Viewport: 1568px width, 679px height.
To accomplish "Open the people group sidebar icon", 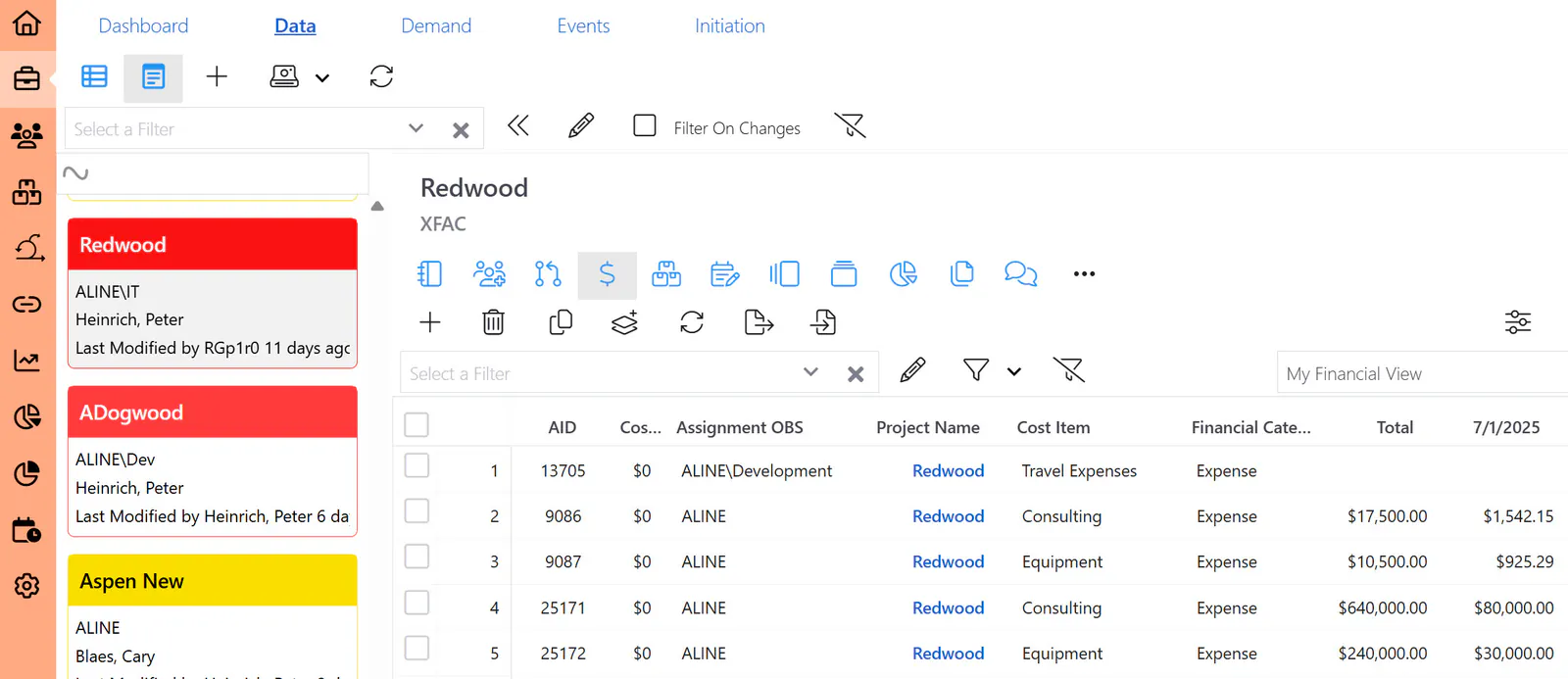I will (x=27, y=135).
